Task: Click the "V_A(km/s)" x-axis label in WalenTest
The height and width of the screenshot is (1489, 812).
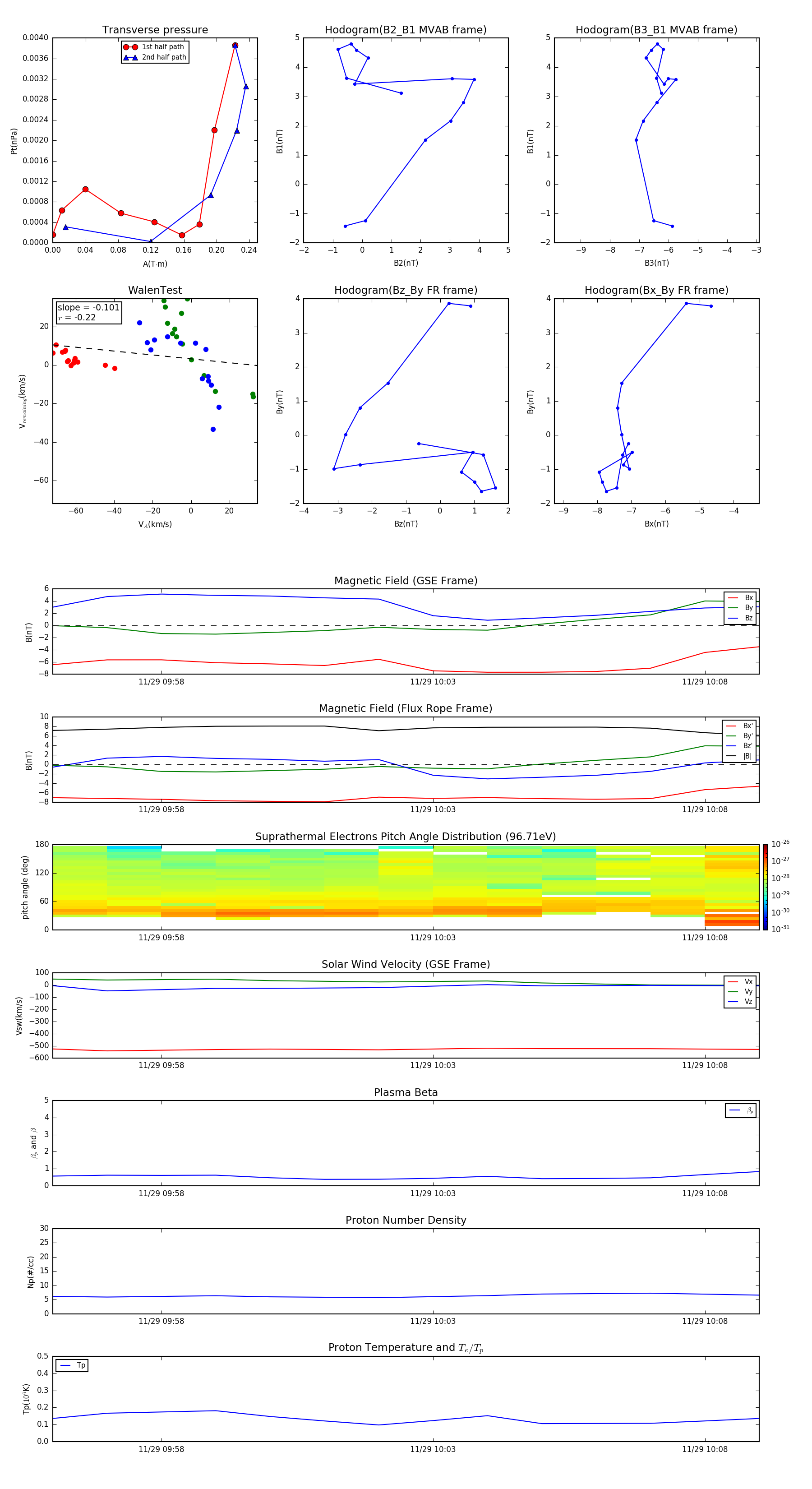Action: coord(155,524)
